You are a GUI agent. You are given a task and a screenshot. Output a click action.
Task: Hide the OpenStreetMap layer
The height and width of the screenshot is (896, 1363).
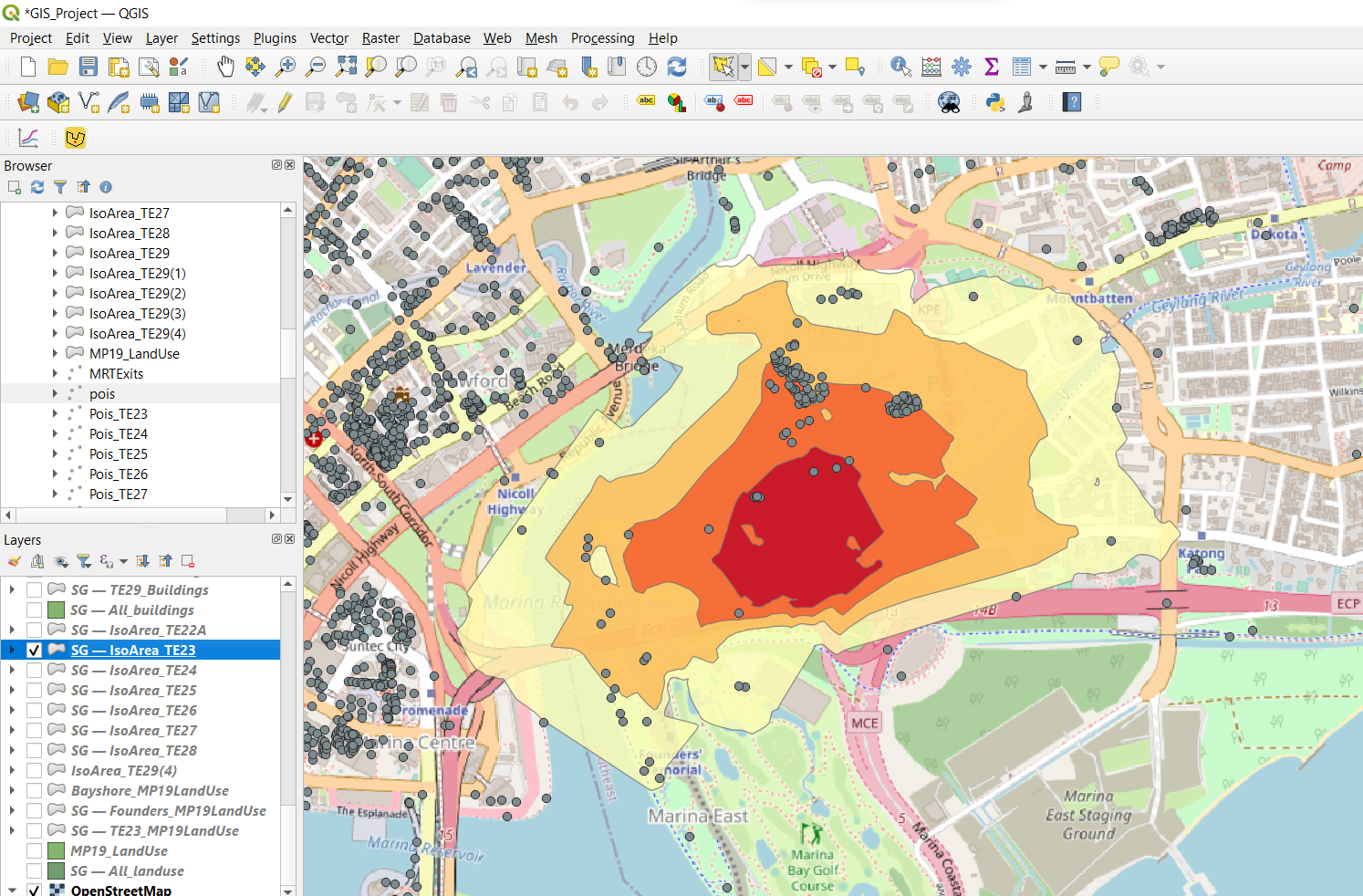coord(35,891)
